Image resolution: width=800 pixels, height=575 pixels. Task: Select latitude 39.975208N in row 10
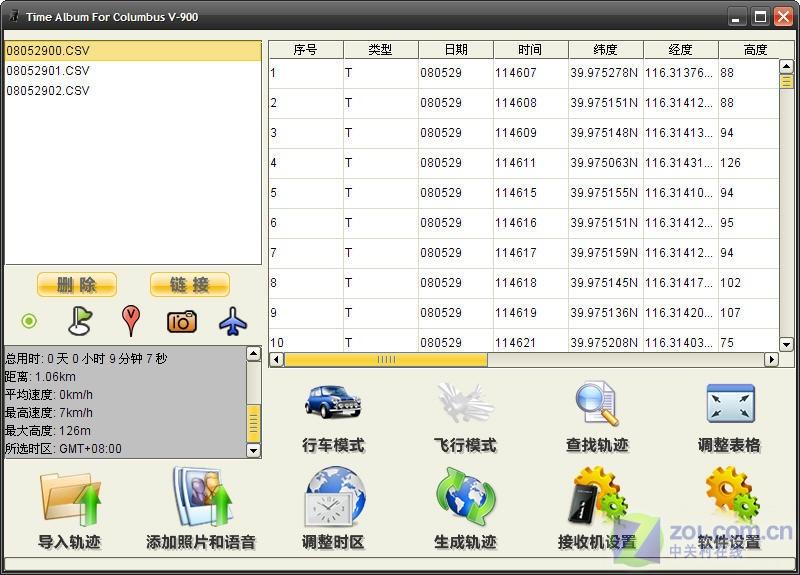[x=604, y=343]
